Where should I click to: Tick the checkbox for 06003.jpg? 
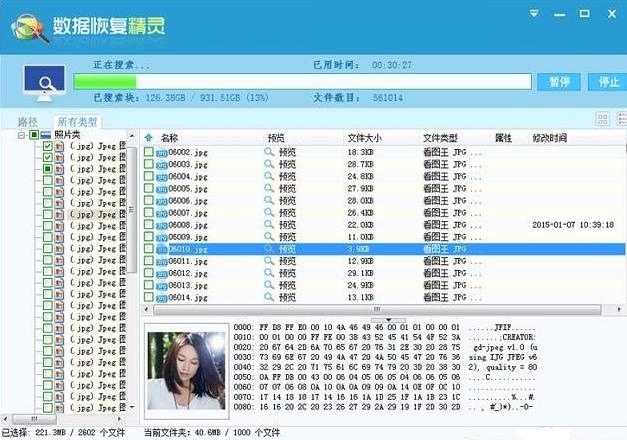coord(149,164)
